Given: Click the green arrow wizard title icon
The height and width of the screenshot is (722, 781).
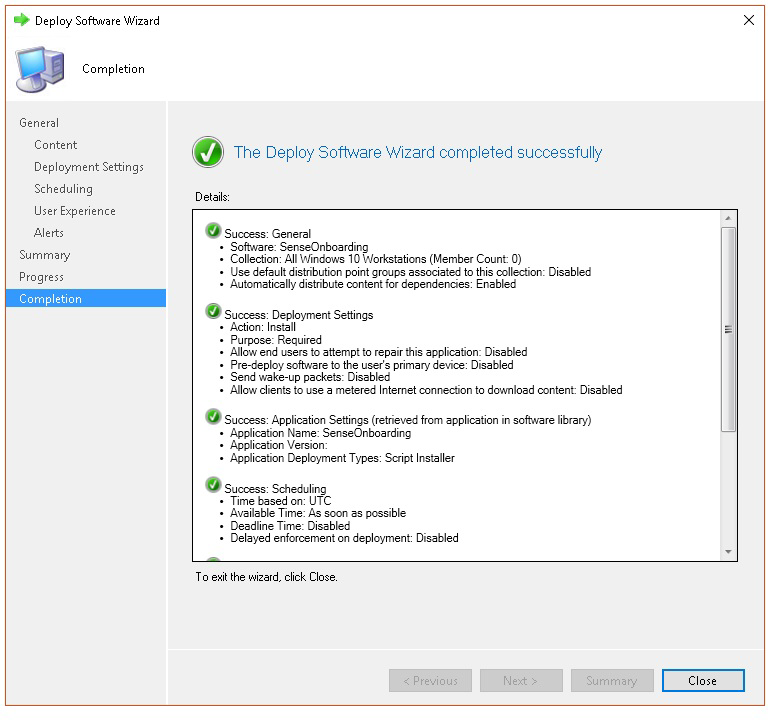Looking at the screenshot, I should [21, 20].
